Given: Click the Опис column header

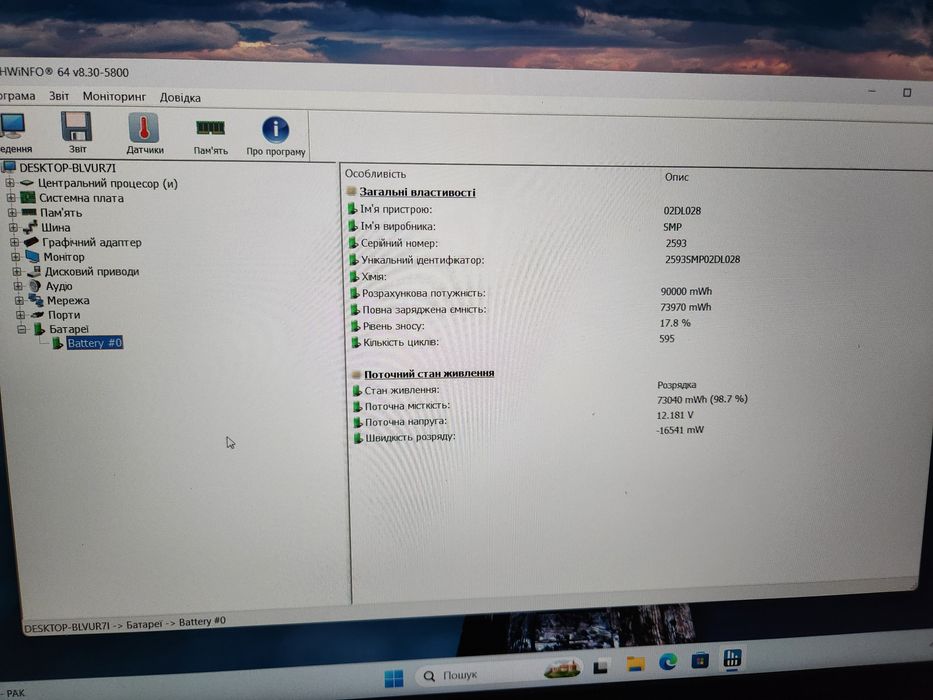Looking at the screenshot, I should [677, 177].
